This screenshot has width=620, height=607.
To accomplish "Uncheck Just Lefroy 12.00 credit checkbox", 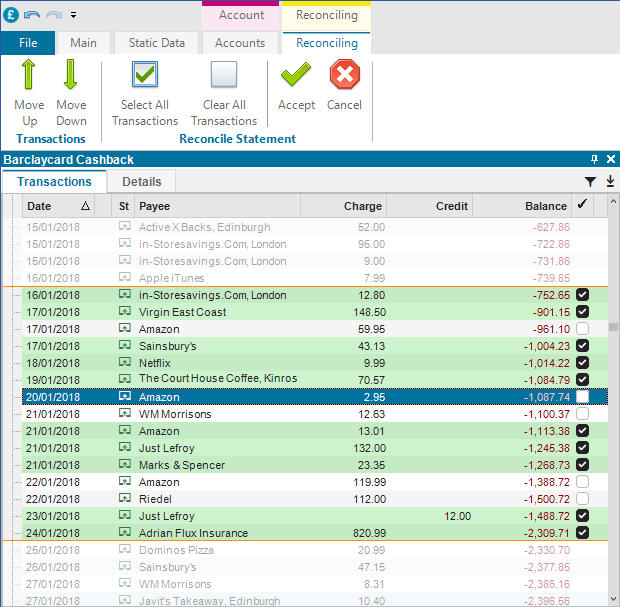I will point(582,516).
